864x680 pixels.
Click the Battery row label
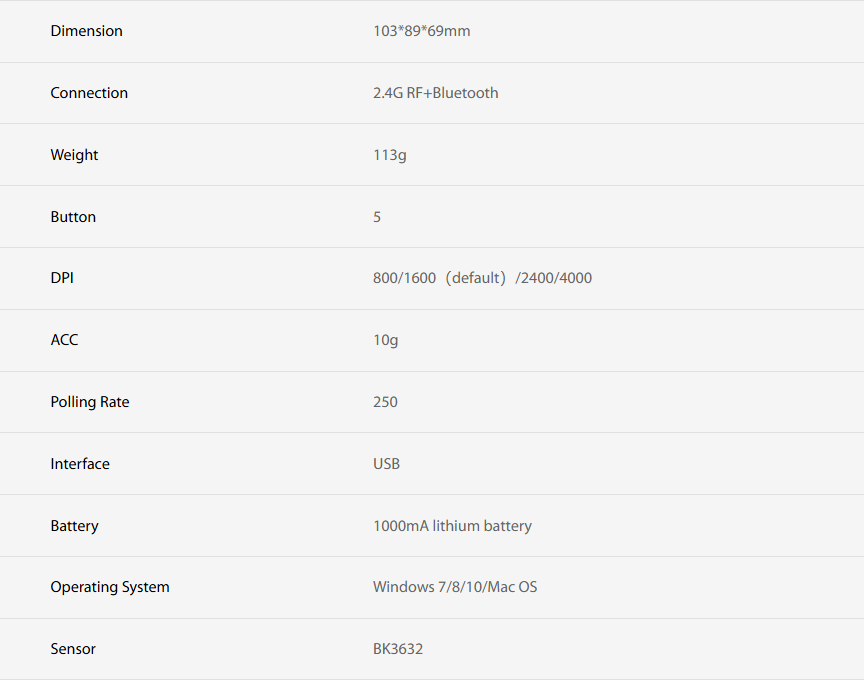74,526
